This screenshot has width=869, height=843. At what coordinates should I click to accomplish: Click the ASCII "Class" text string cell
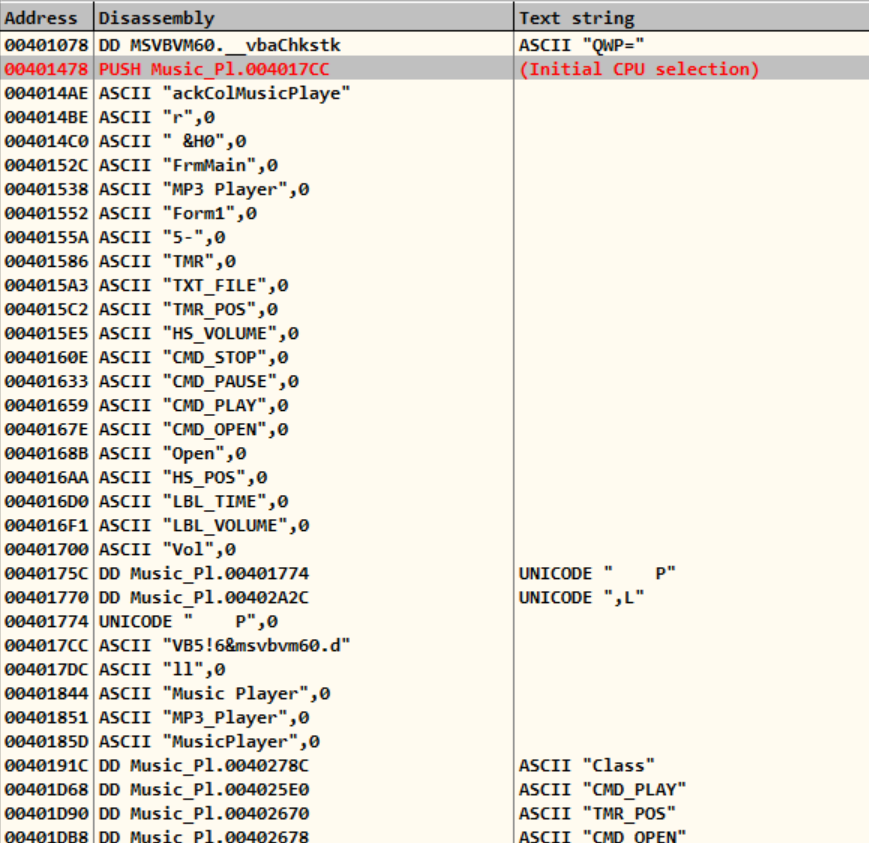tap(586, 765)
